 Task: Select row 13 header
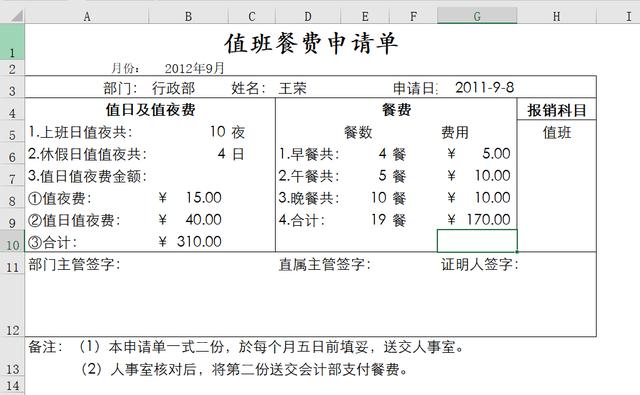click(x=12, y=357)
